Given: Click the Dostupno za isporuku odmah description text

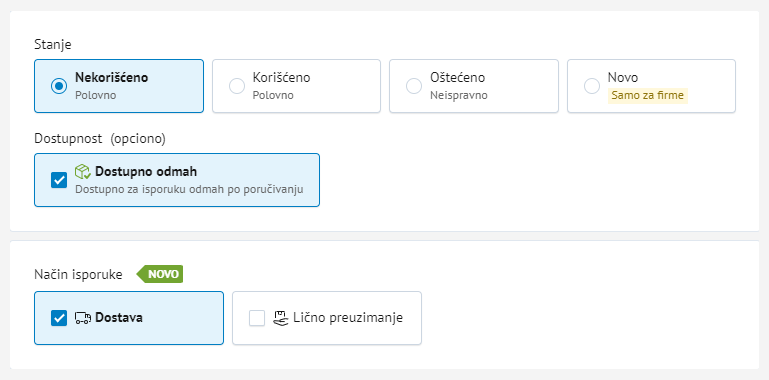Looking at the screenshot, I should tap(189, 189).
